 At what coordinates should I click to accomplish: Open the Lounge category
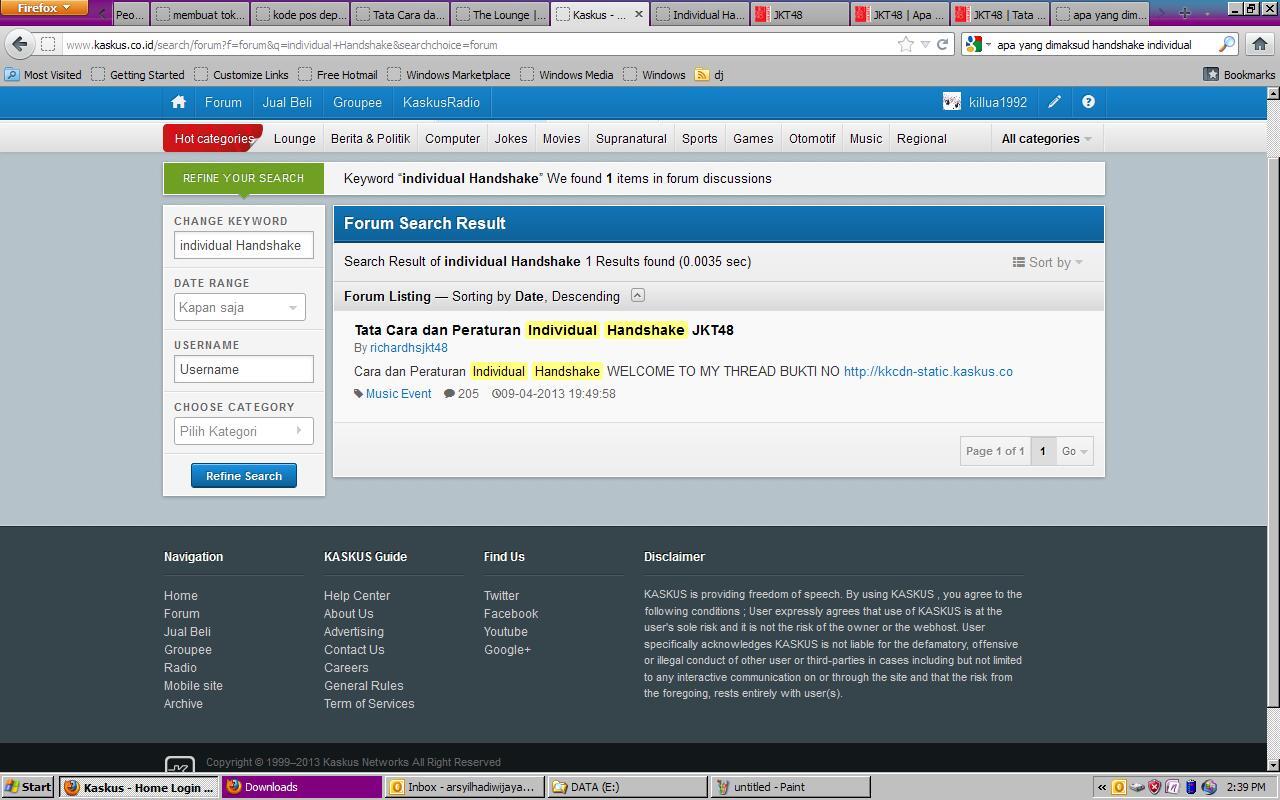(294, 139)
